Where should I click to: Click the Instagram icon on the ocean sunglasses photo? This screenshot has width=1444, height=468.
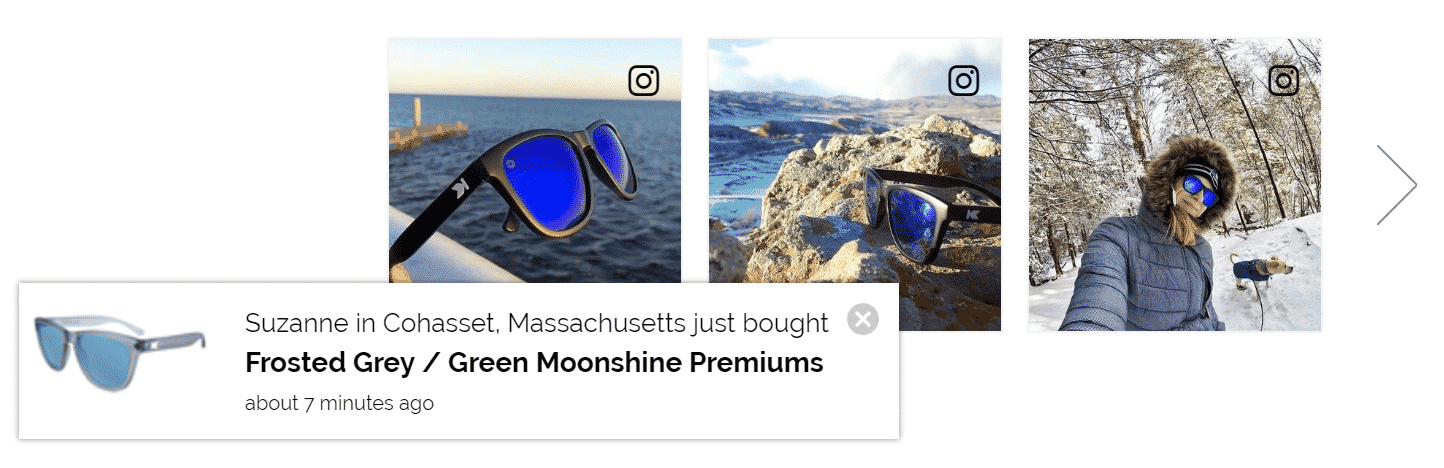(643, 80)
